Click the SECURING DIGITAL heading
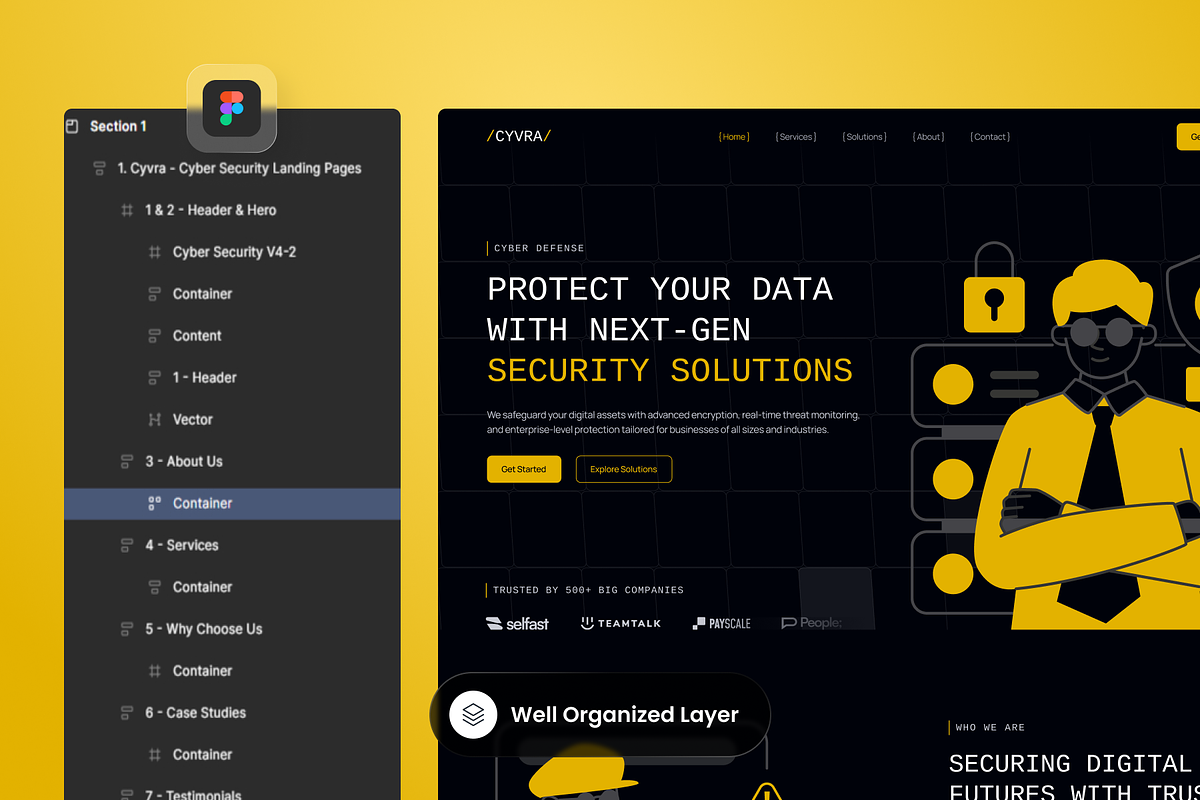The image size is (1200, 800). (x=1070, y=764)
